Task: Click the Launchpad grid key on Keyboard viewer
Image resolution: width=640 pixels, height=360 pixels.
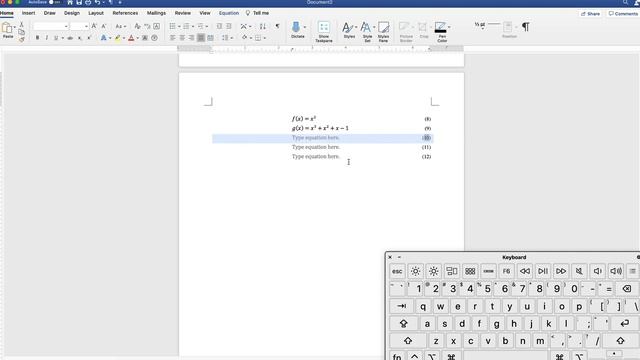Action: pos(470,271)
